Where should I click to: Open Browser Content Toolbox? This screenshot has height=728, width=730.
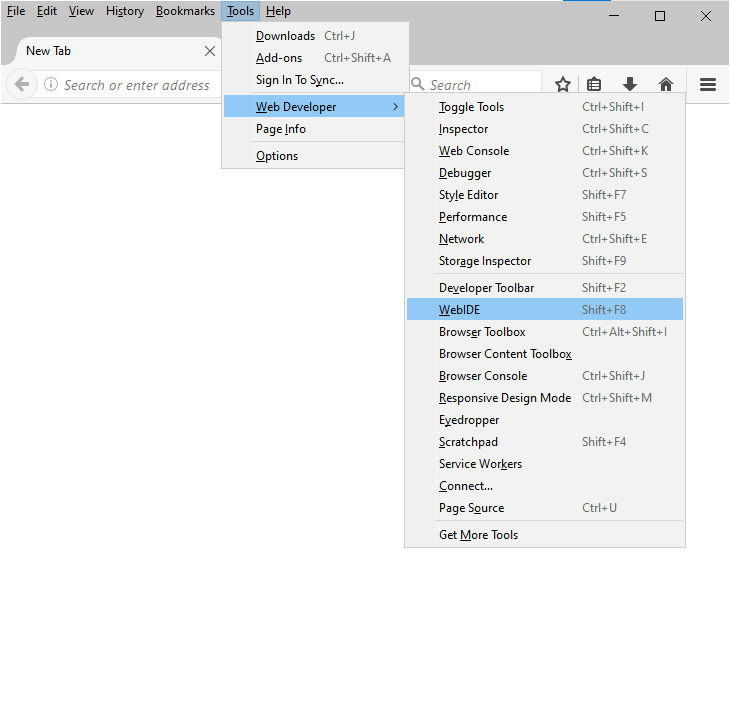click(x=545, y=354)
